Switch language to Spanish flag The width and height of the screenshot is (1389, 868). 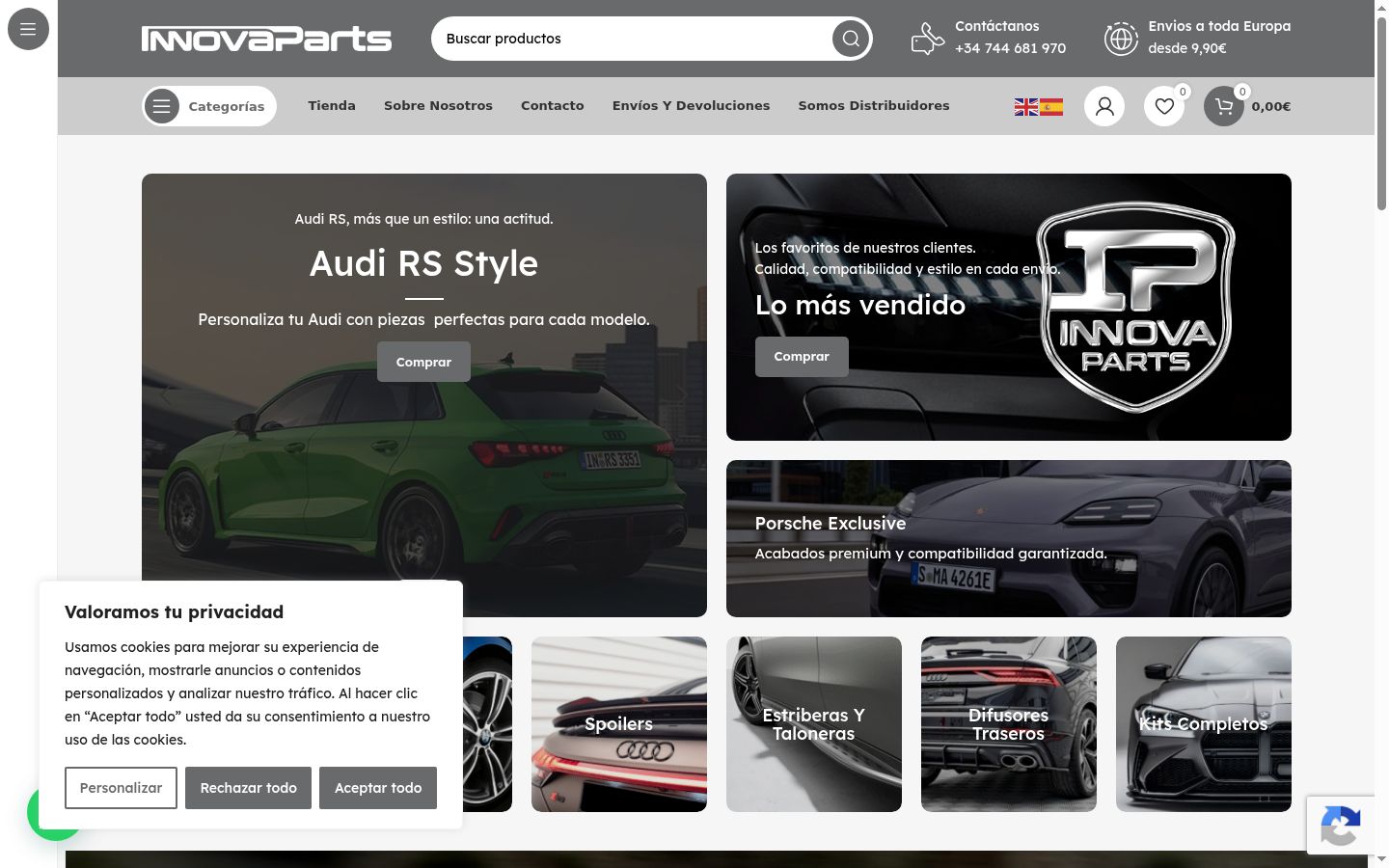1051,107
